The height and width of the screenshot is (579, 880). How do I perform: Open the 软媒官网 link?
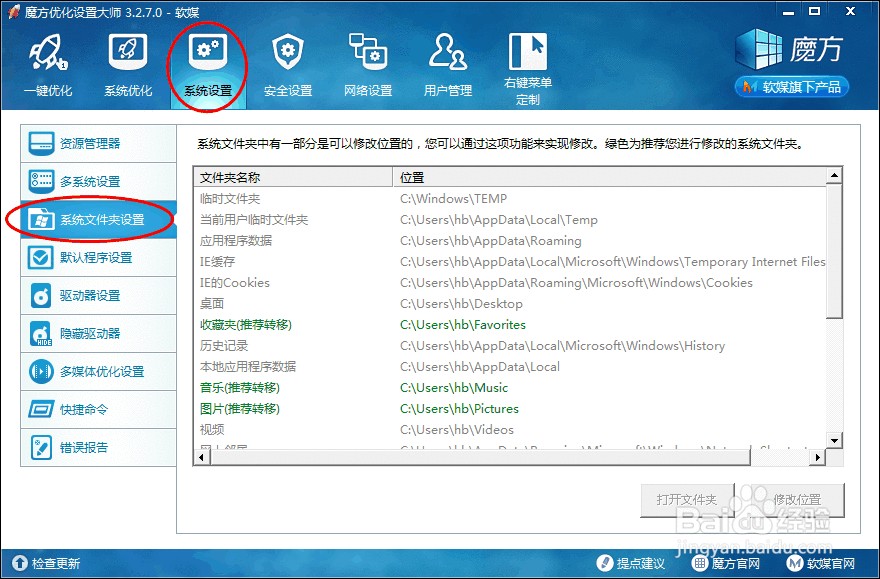831,563
